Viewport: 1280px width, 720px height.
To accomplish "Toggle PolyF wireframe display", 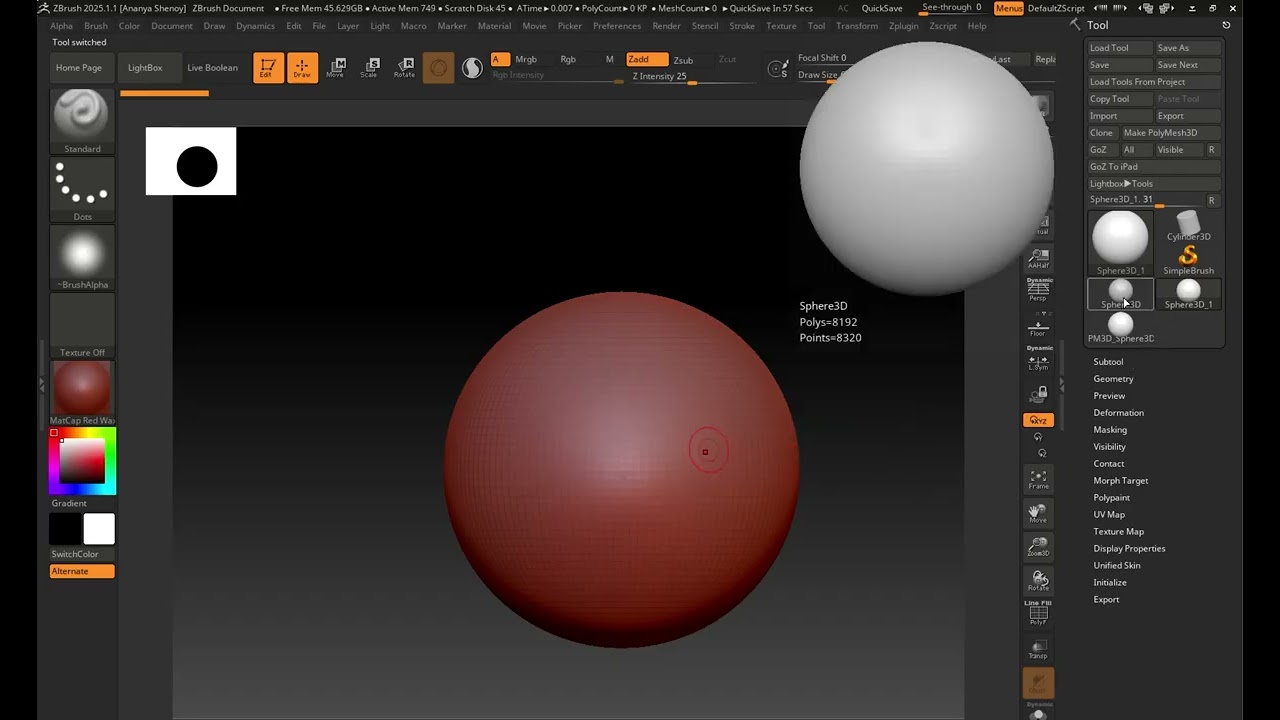I will point(1038,615).
